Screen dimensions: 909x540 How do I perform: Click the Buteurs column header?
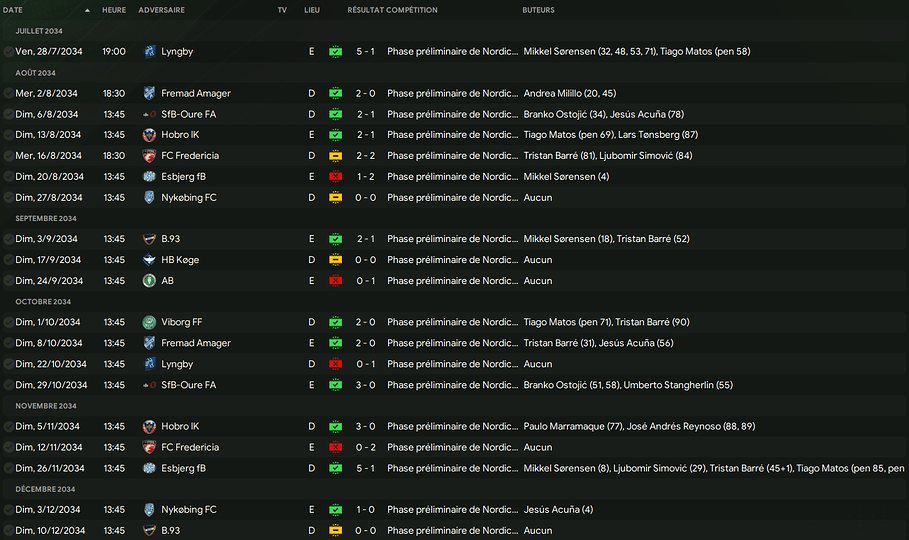tap(539, 10)
